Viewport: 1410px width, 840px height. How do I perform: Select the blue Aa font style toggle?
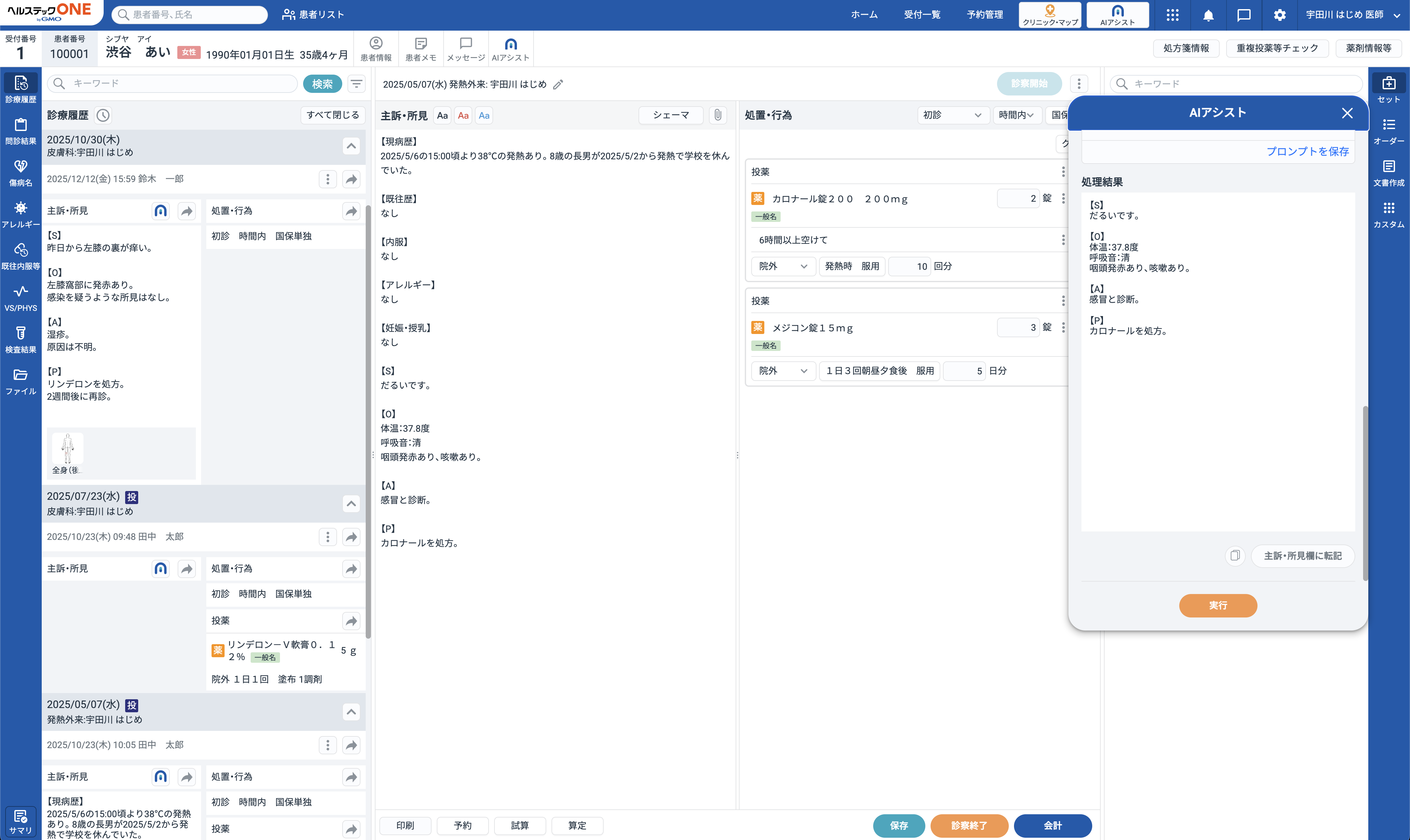coord(483,115)
